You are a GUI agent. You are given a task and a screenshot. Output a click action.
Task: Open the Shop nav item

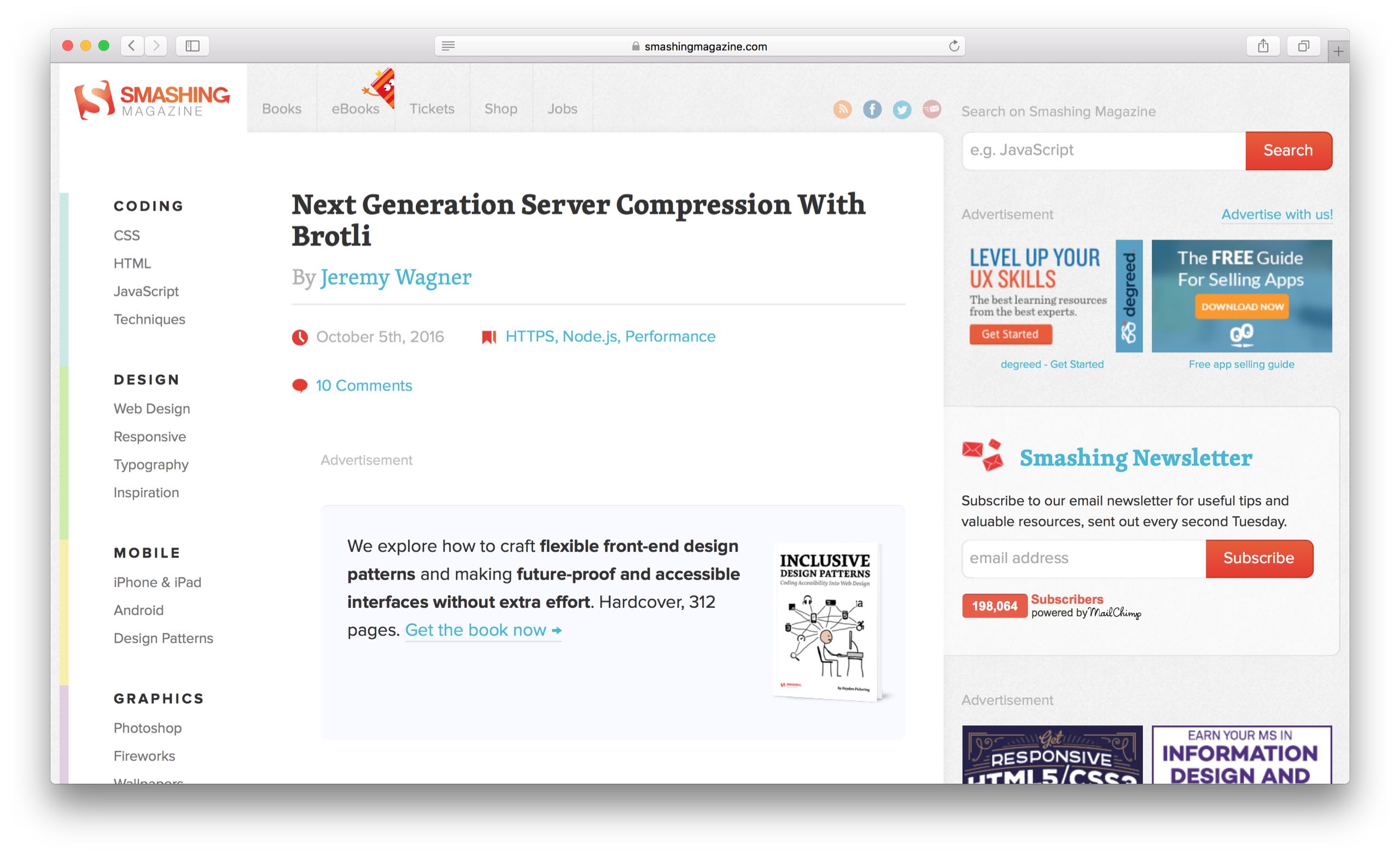tap(500, 108)
